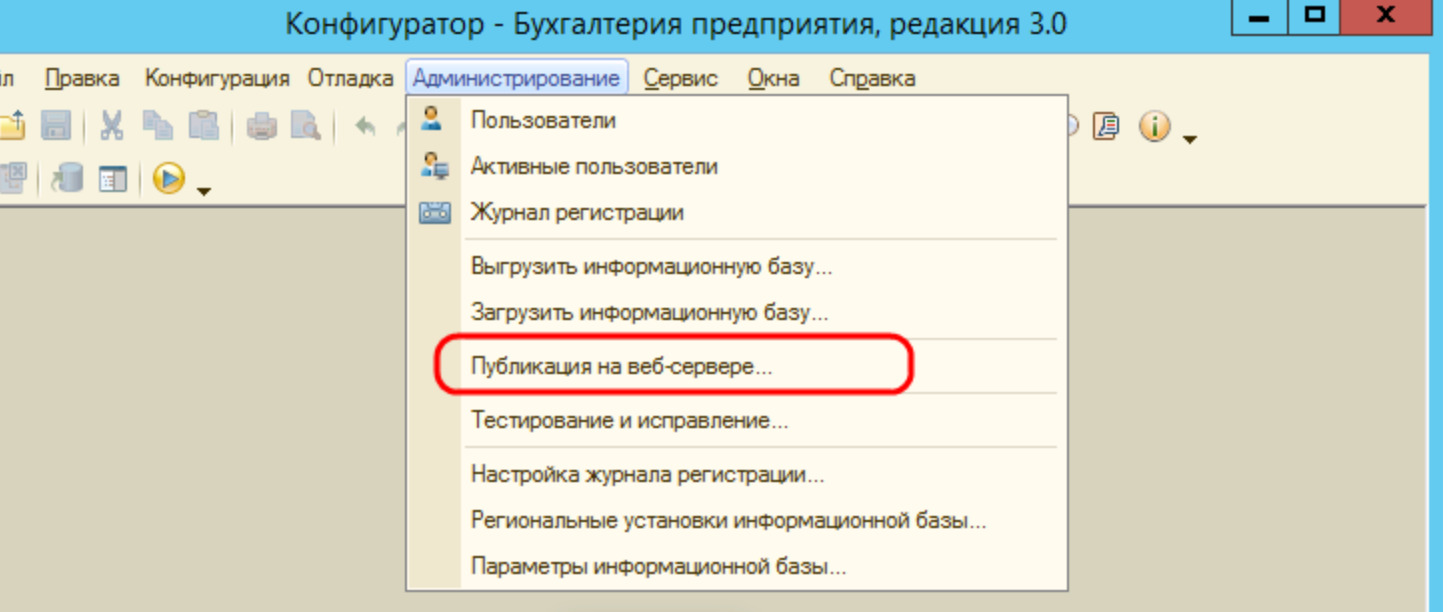Click the Undo arrow toolbar icon
Screen dimensions: 1450x612
[x=365, y=127]
